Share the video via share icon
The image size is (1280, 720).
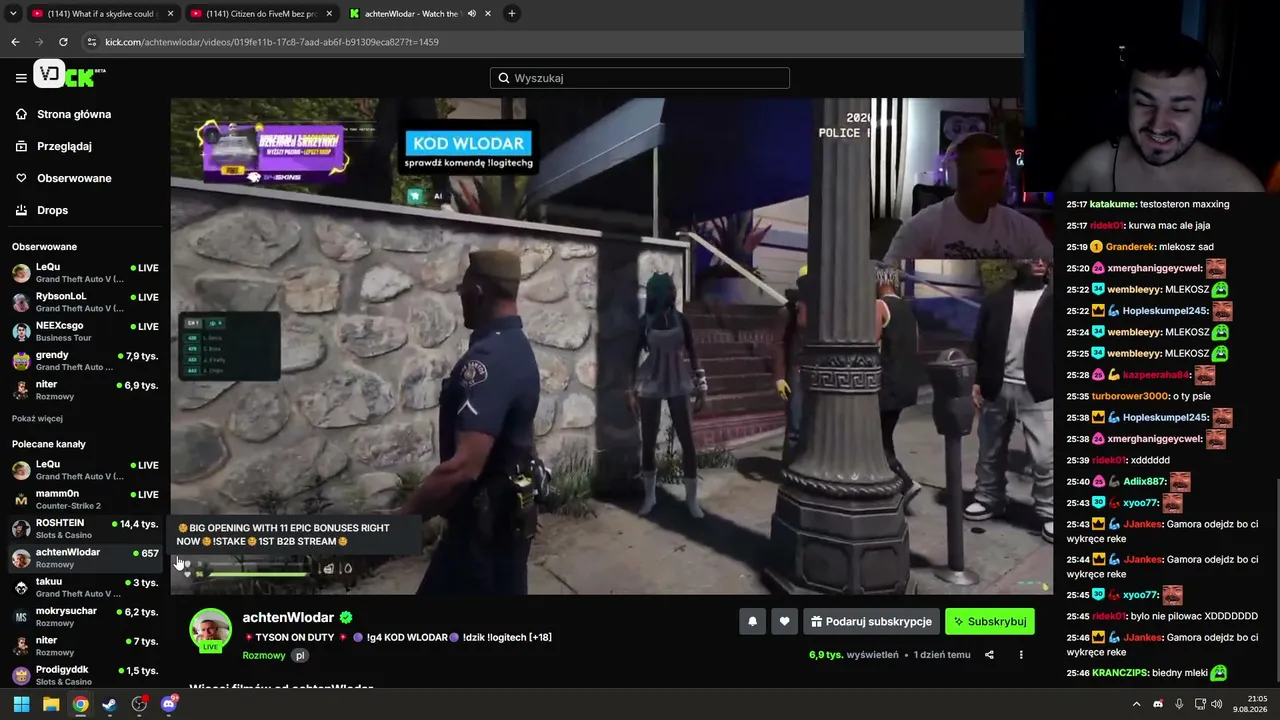point(989,655)
